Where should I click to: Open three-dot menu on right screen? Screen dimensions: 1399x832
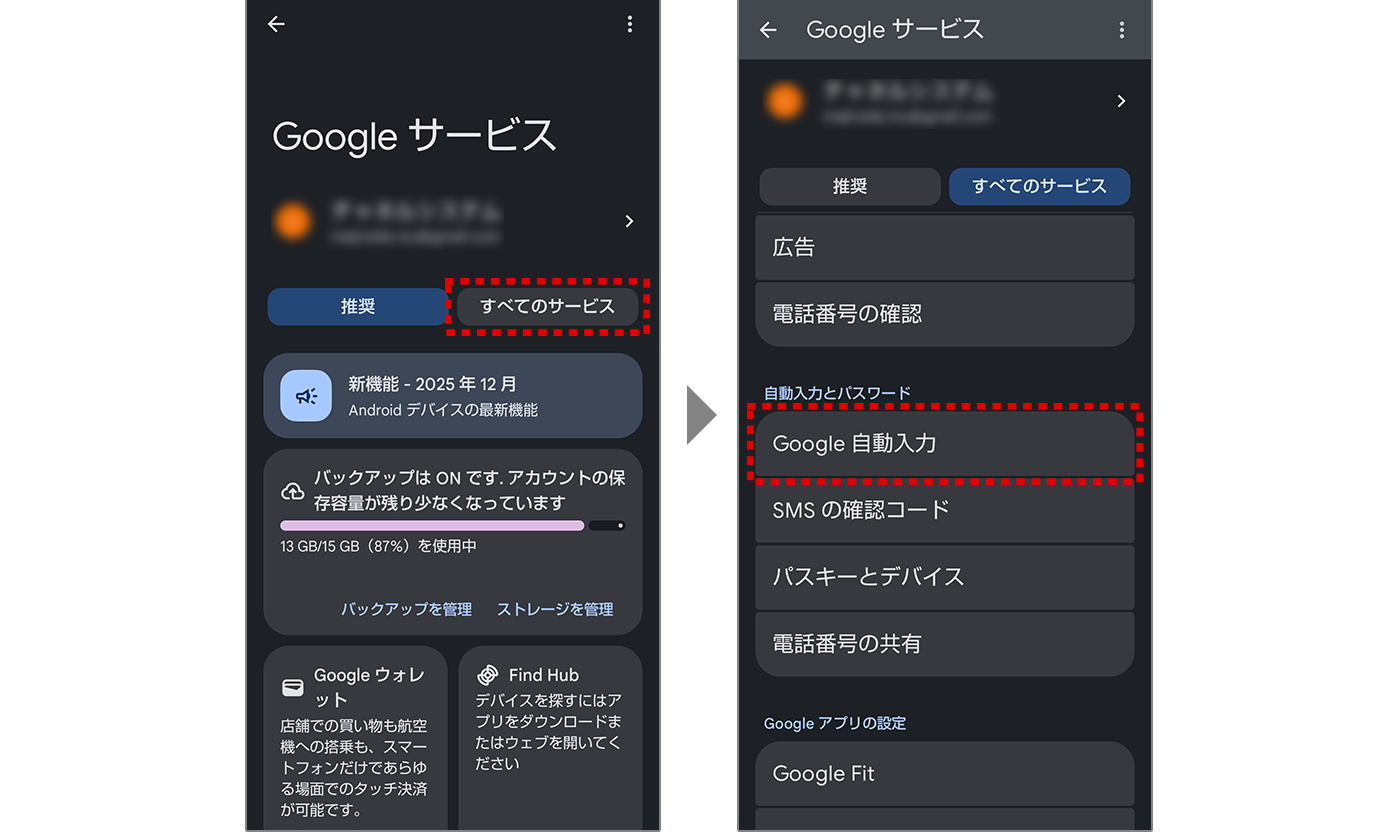(x=1121, y=30)
